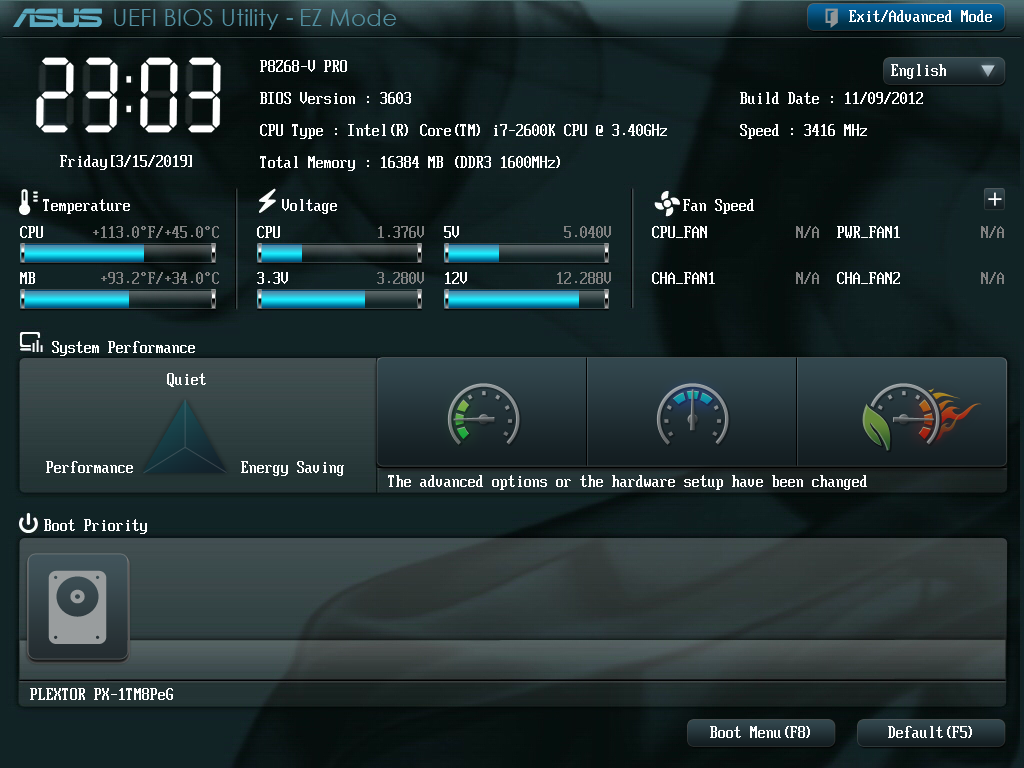Click the CPU temperature bar
Image resolution: width=1024 pixels, height=768 pixels.
pos(118,253)
